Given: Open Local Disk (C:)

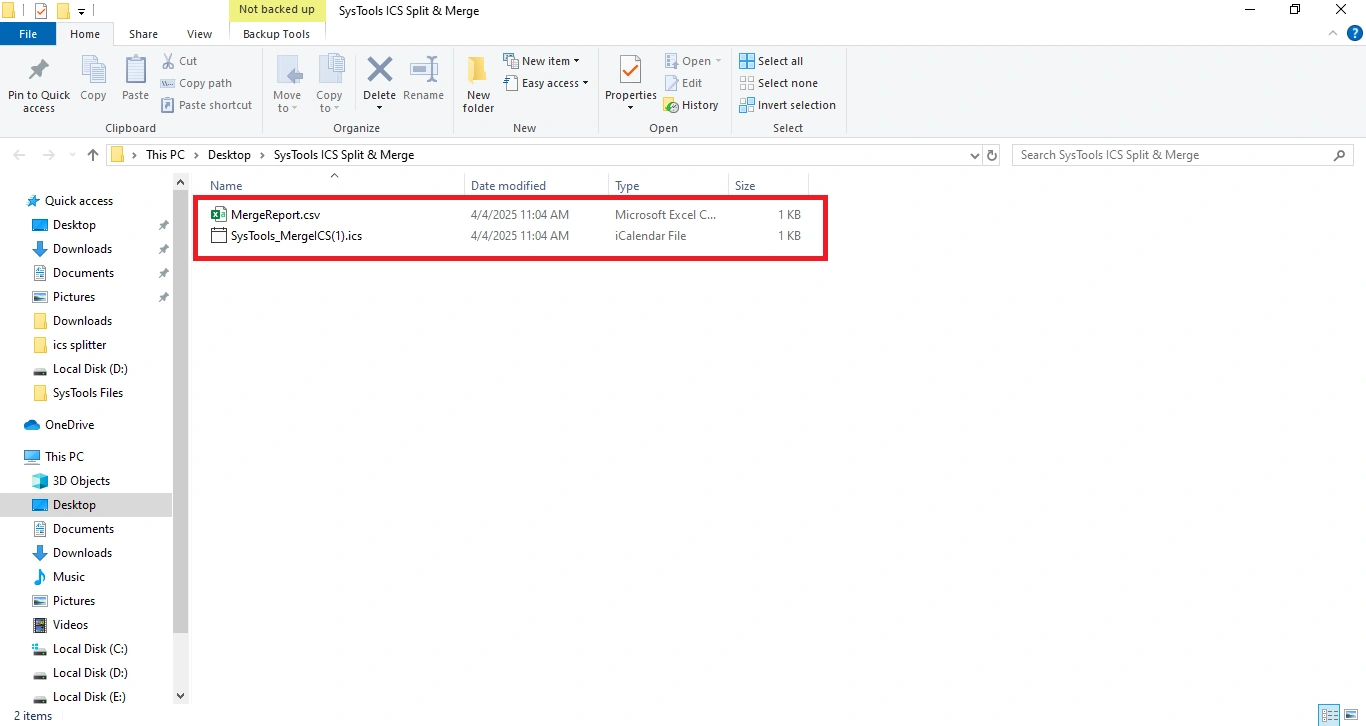Looking at the screenshot, I should point(90,649).
